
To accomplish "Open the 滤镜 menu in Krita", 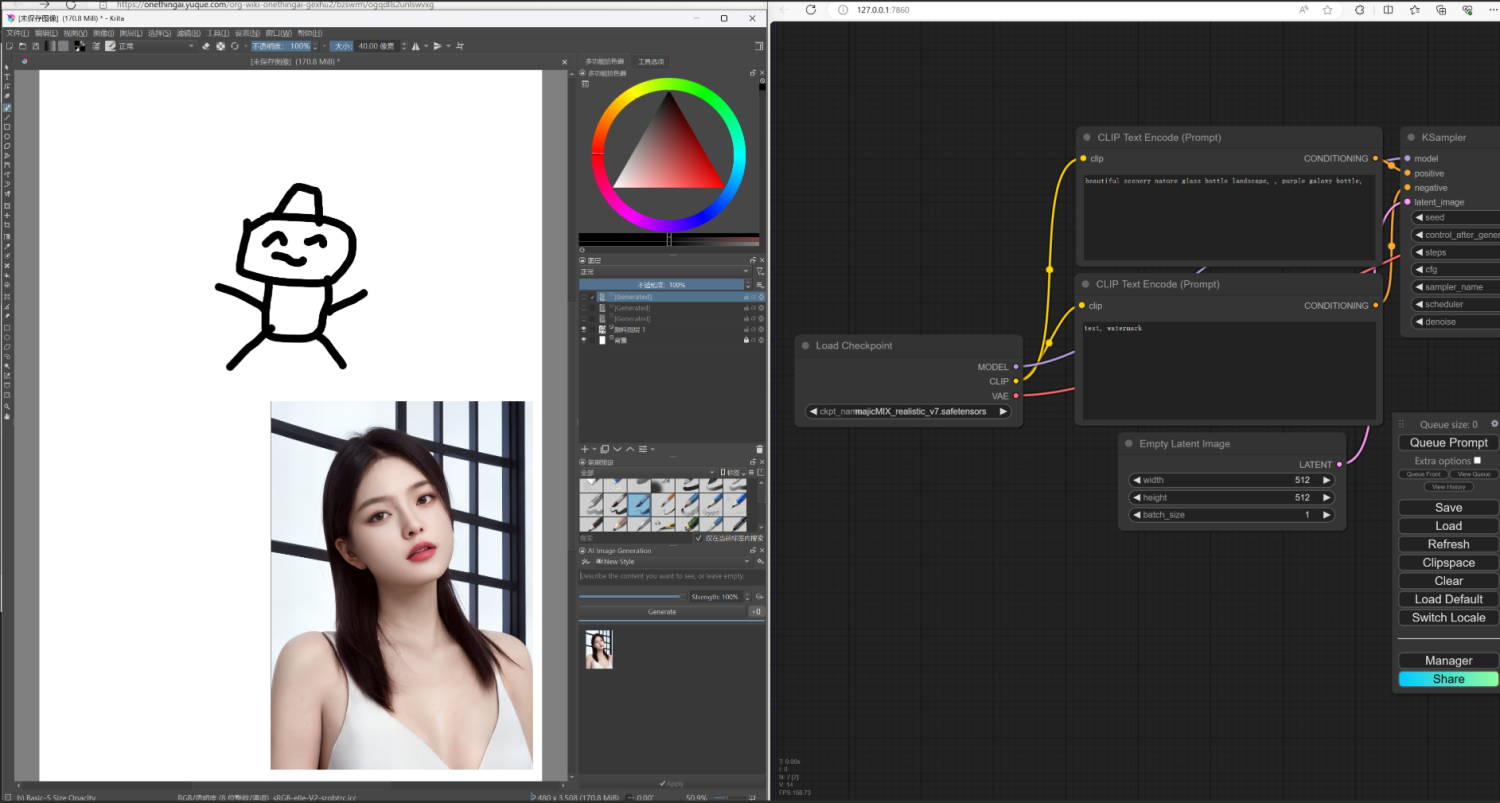I will point(189,33).
